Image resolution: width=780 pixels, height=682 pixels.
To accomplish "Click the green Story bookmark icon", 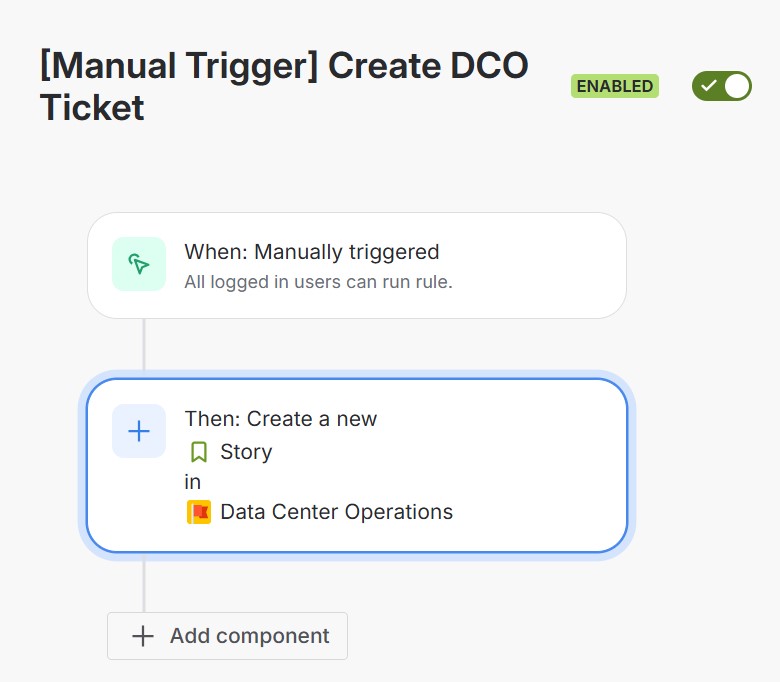I will (x=198, y=452).
